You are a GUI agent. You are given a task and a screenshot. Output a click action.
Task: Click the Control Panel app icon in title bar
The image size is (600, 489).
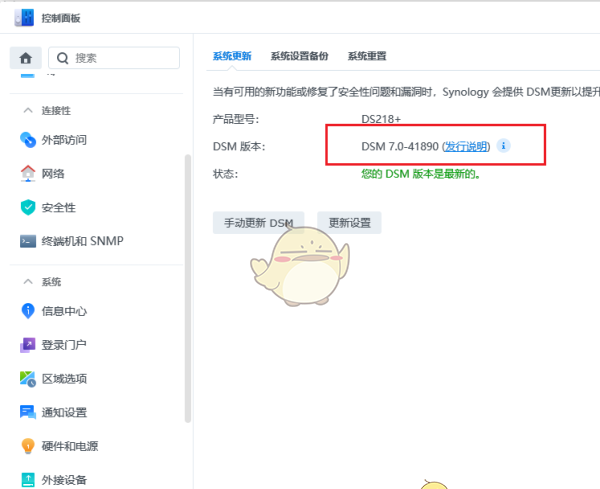point(24,18)
